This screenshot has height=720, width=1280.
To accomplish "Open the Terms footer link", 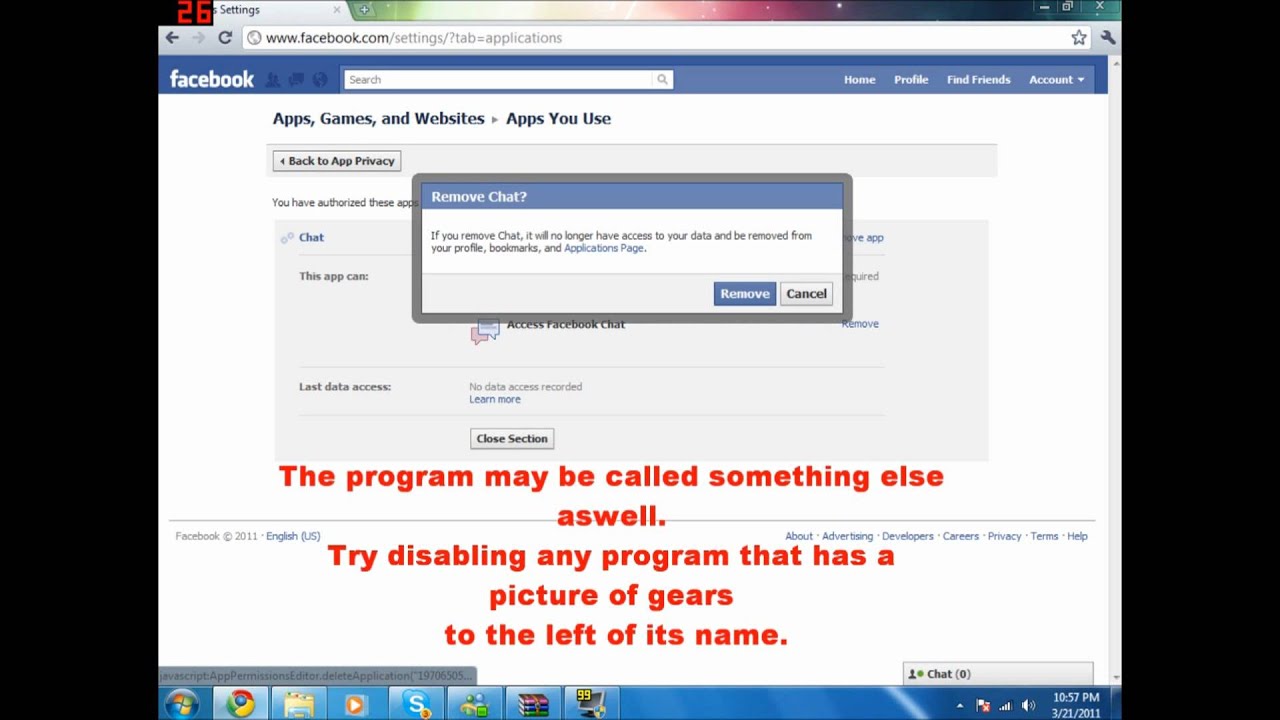I will (1044, 536).
